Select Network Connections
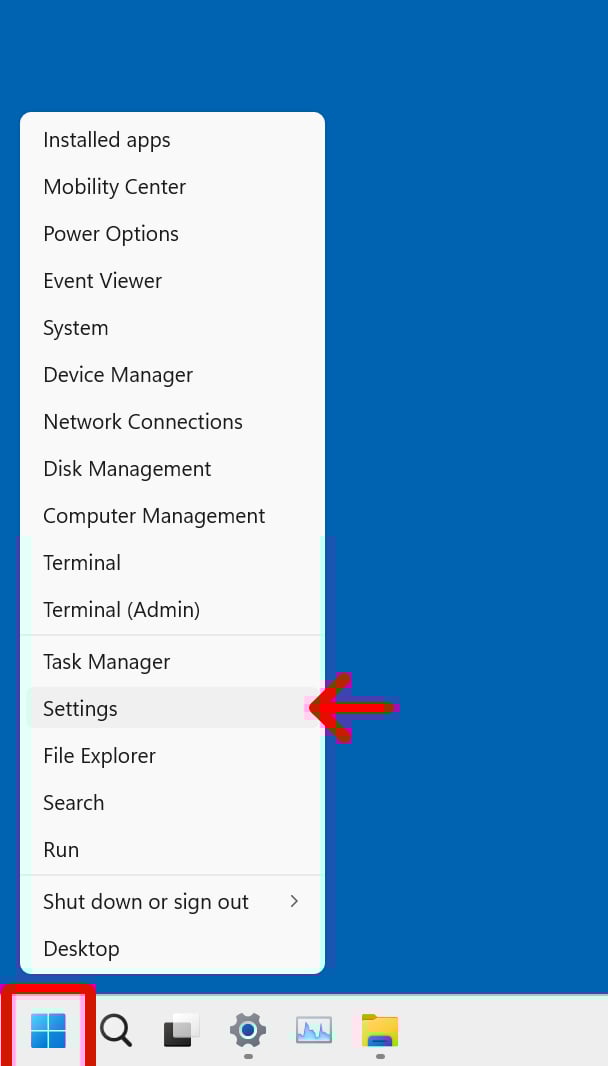The image size is (608, 1066). (143, 422)
